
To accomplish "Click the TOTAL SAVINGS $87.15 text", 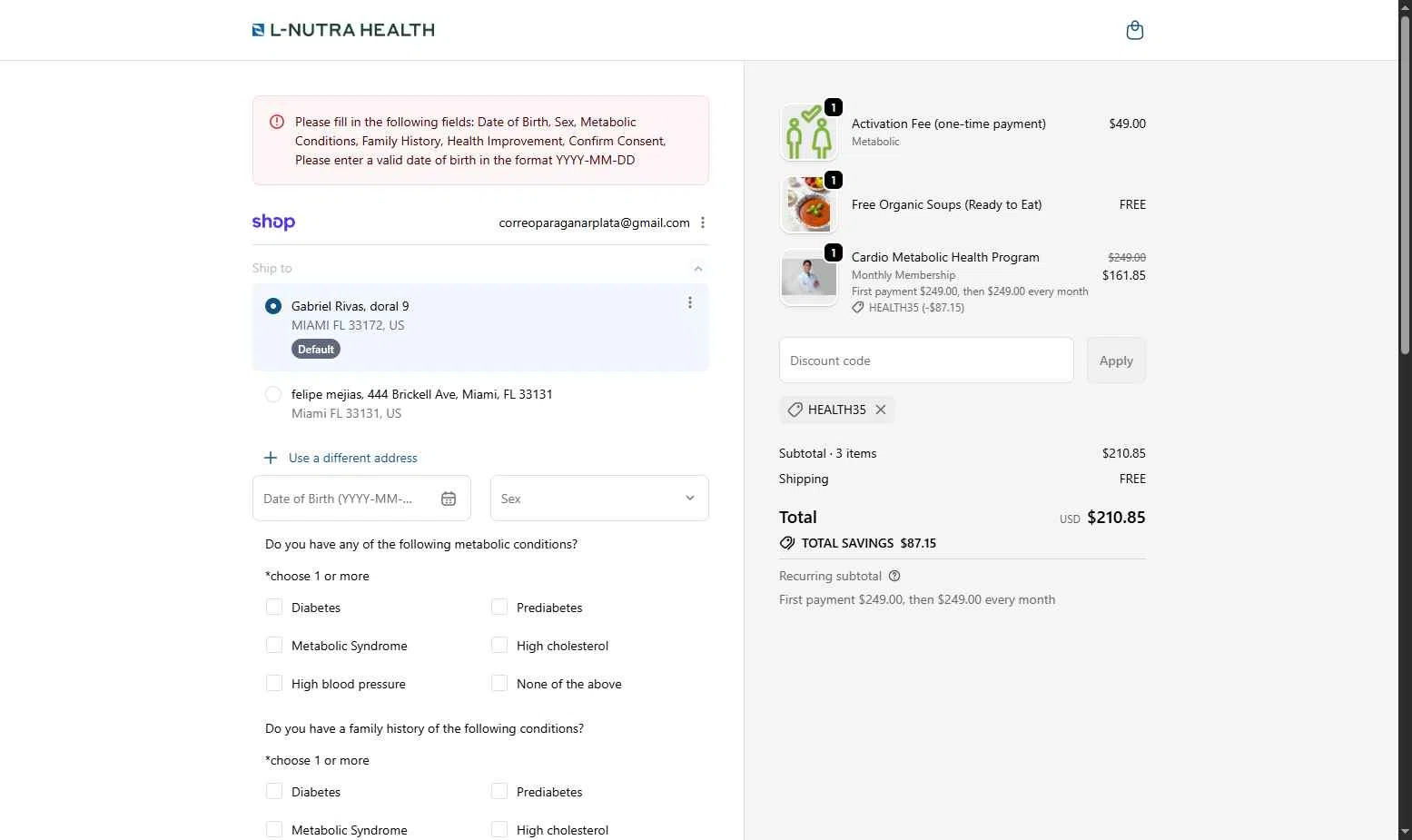I will click(x=869, y=543).
